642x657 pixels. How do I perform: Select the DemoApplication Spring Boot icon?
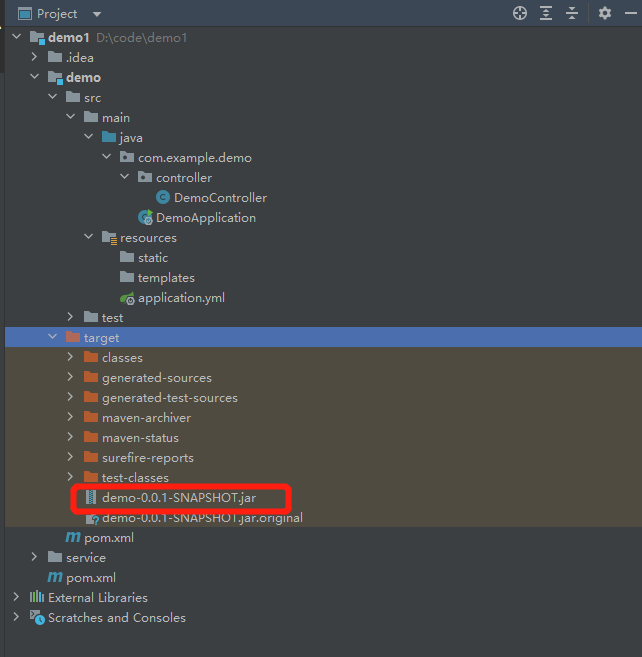click(x=145, y=217)
